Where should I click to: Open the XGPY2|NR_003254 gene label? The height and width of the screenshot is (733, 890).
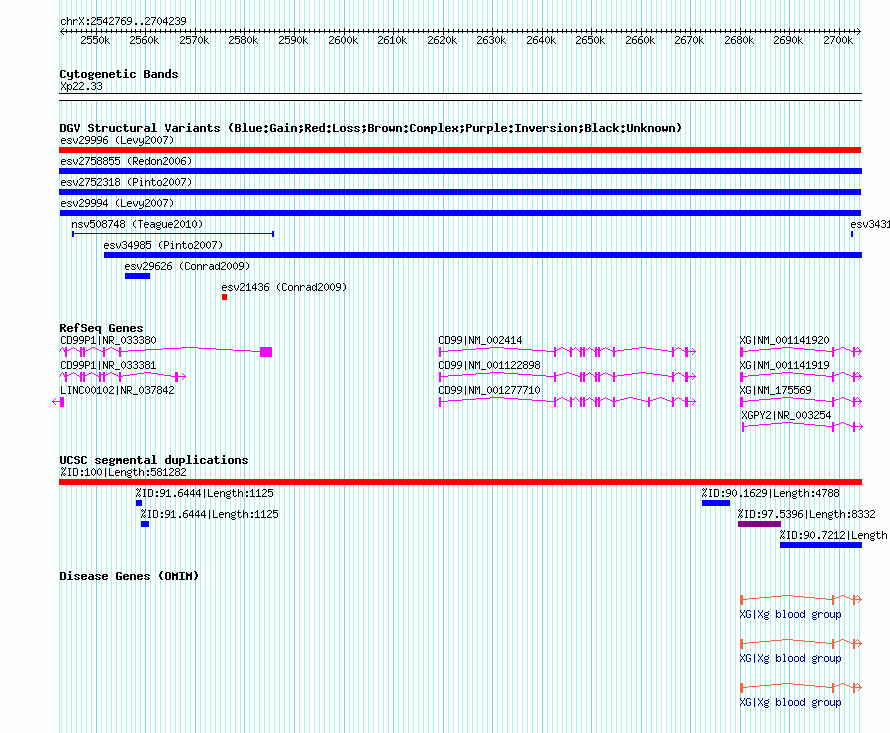tap(786, 415)
